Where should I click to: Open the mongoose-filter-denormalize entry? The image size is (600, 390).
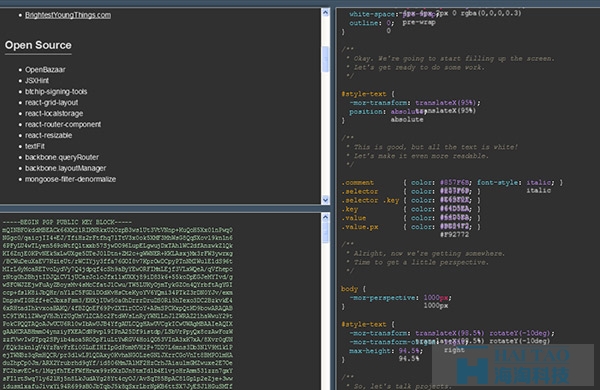point(70,179)
